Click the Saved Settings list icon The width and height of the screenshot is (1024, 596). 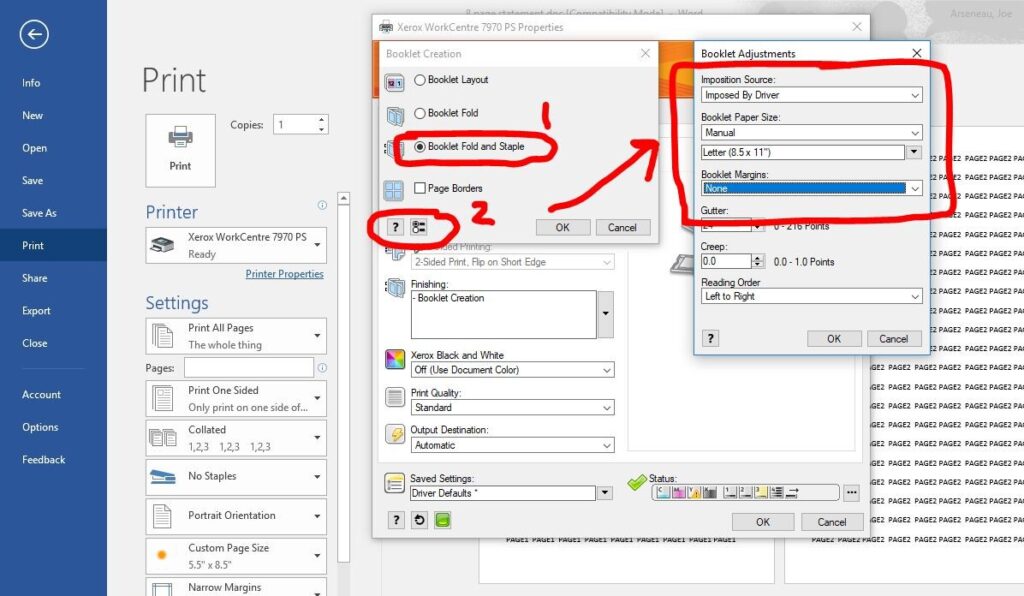coord(394,484)
